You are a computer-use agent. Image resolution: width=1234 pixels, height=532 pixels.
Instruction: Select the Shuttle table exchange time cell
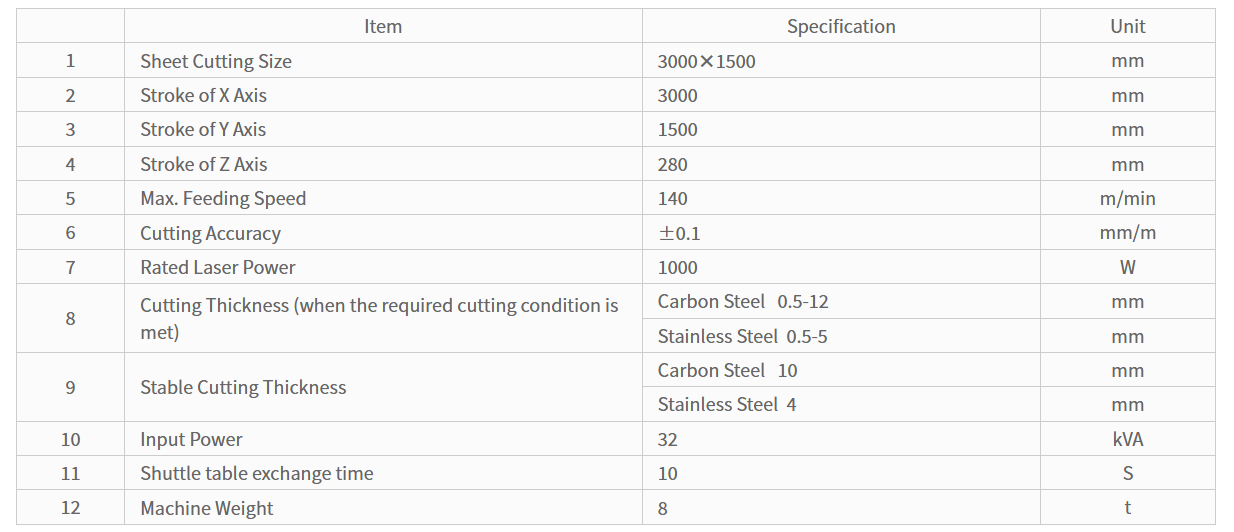[383, 473]
